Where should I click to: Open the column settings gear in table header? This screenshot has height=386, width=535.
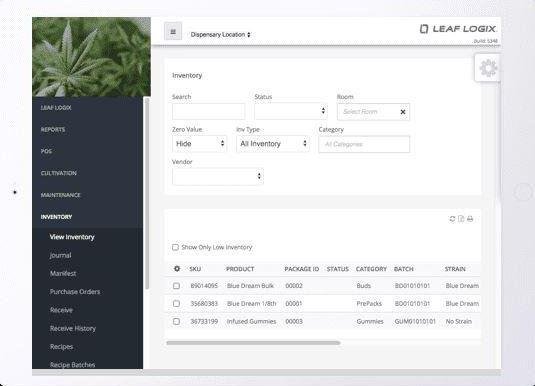[177, 269]
